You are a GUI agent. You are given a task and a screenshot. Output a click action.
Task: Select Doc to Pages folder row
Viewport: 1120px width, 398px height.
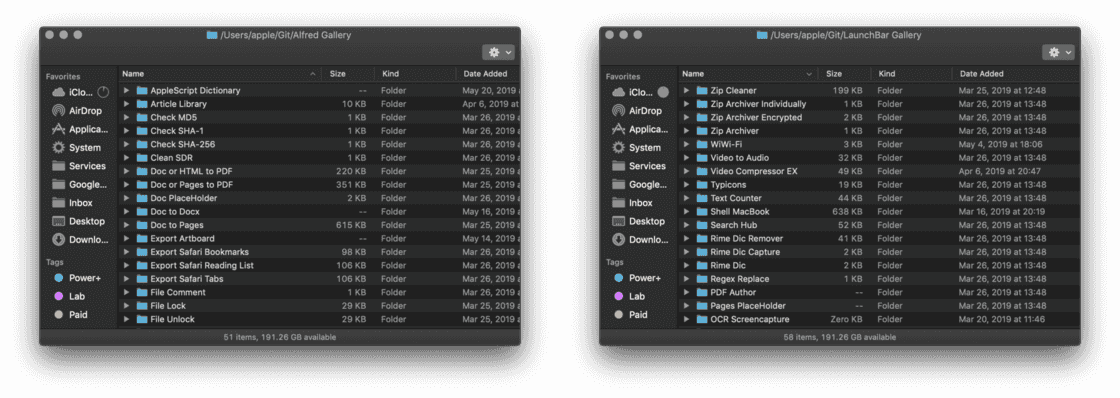pyautogui.click(x=319, y=225)
